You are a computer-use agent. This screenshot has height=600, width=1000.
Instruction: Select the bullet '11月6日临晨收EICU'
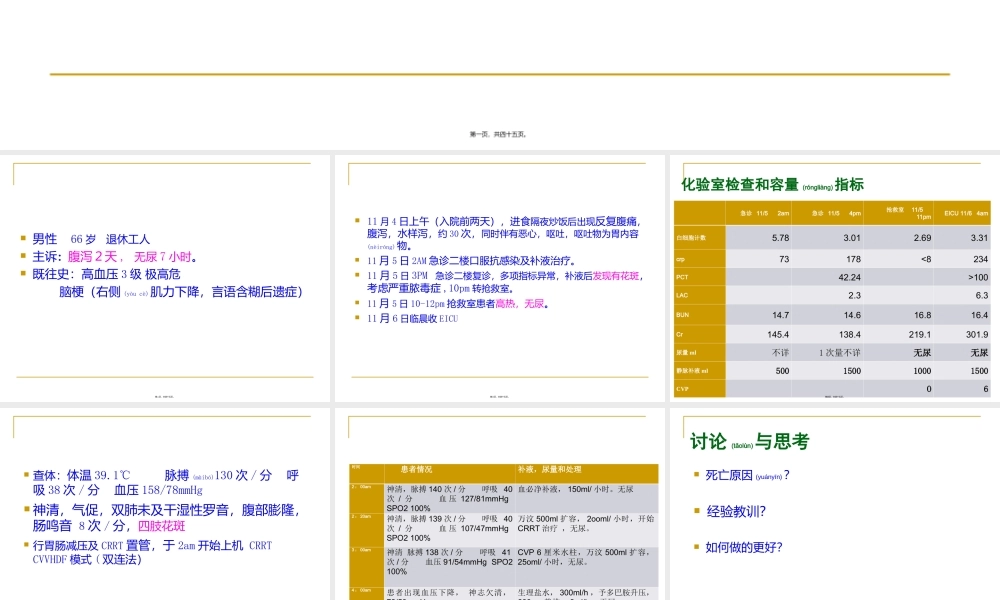click(x=412, y=318)
